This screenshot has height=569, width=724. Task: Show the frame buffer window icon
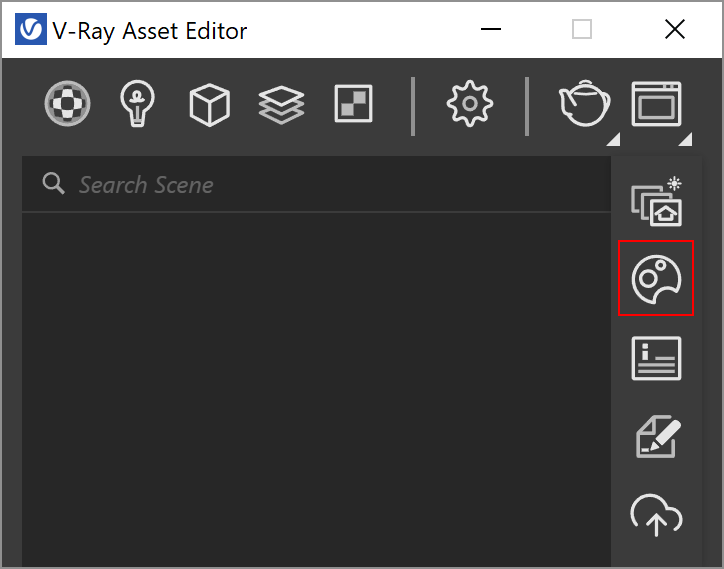coord(656,104)
